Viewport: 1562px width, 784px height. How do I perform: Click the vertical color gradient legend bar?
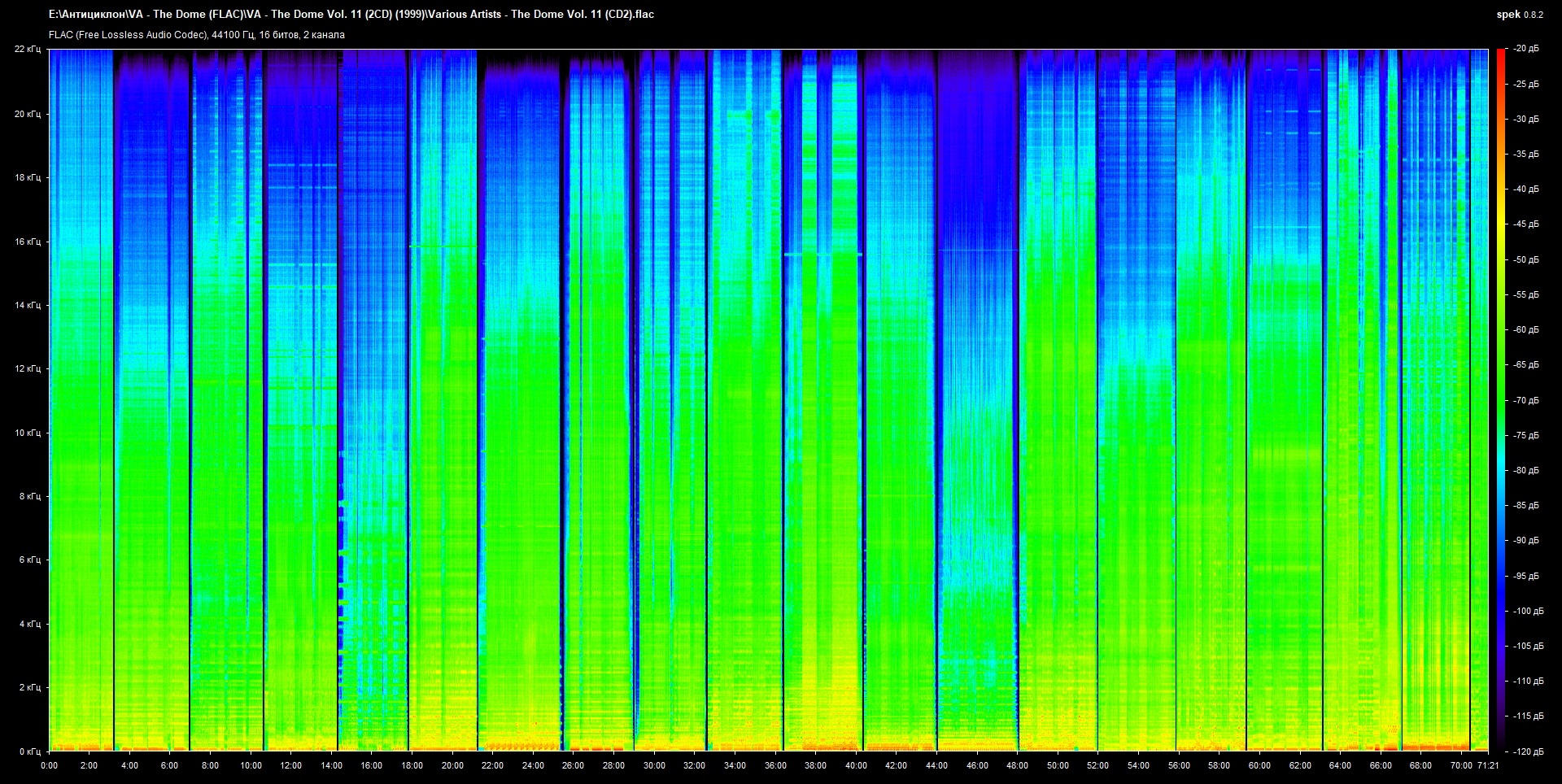click(x=1500, y=399)
